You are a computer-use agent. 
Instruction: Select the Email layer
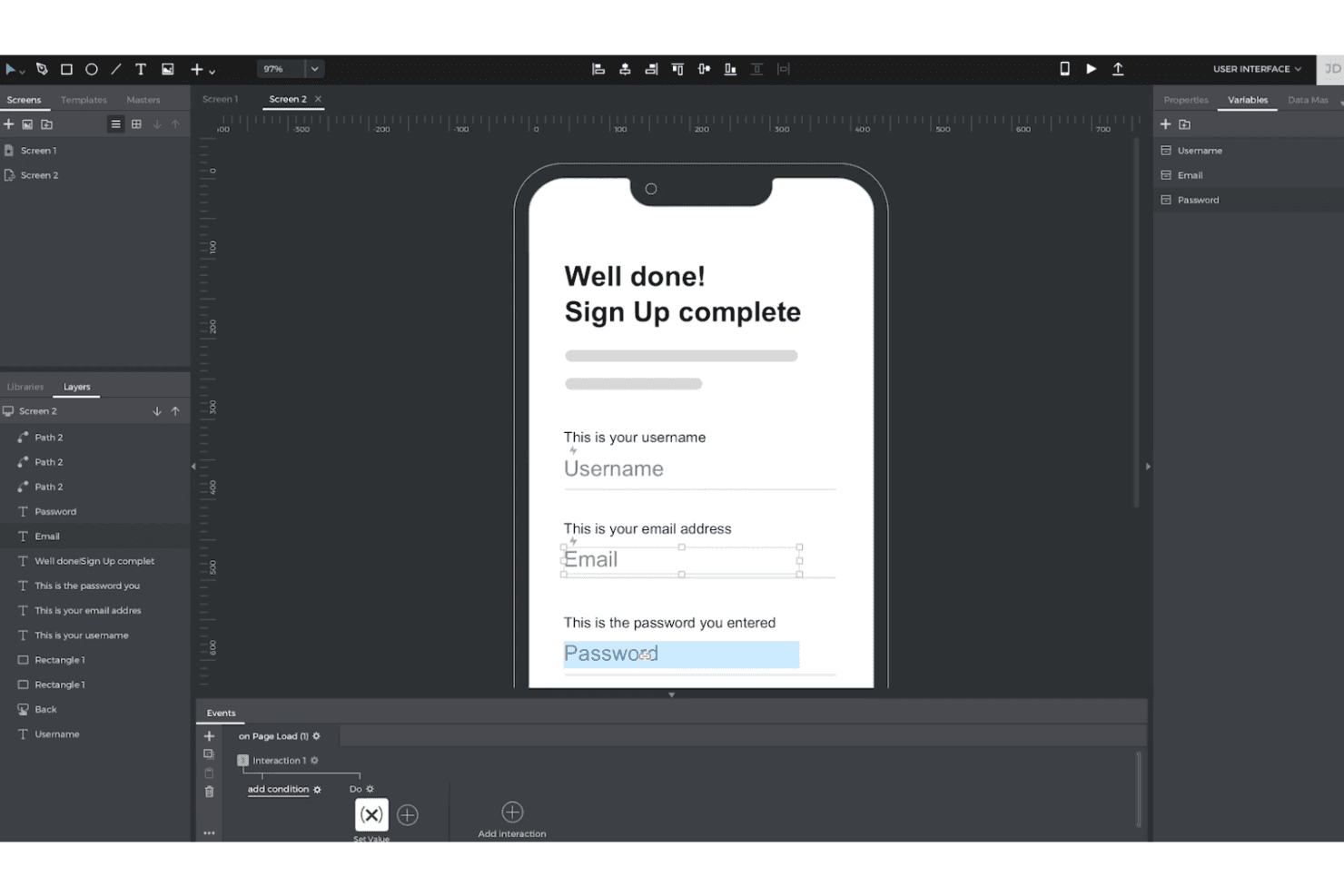pyautogui.click(x=94, y=537)
